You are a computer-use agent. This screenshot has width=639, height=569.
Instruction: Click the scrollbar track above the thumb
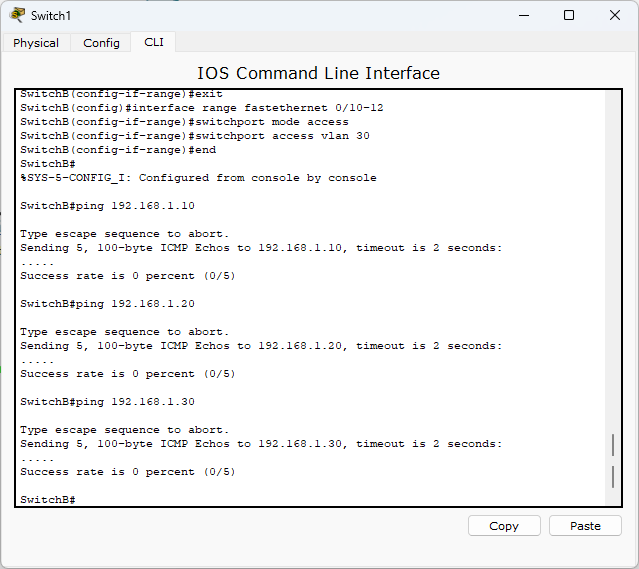point(613,261)
